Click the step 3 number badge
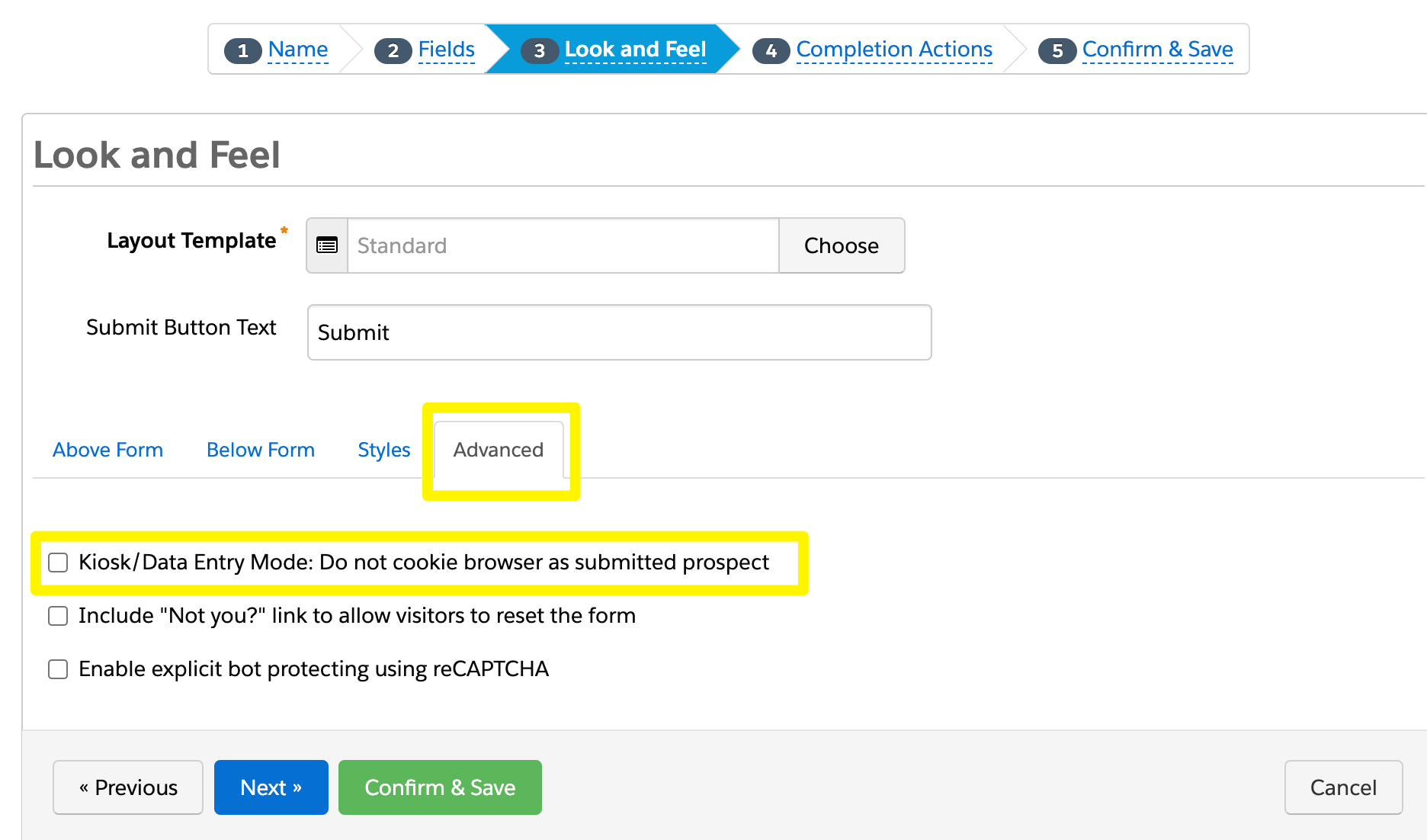Image resolution: width=1427 pixels, height=840 pixels. click(x=540, y=50)
